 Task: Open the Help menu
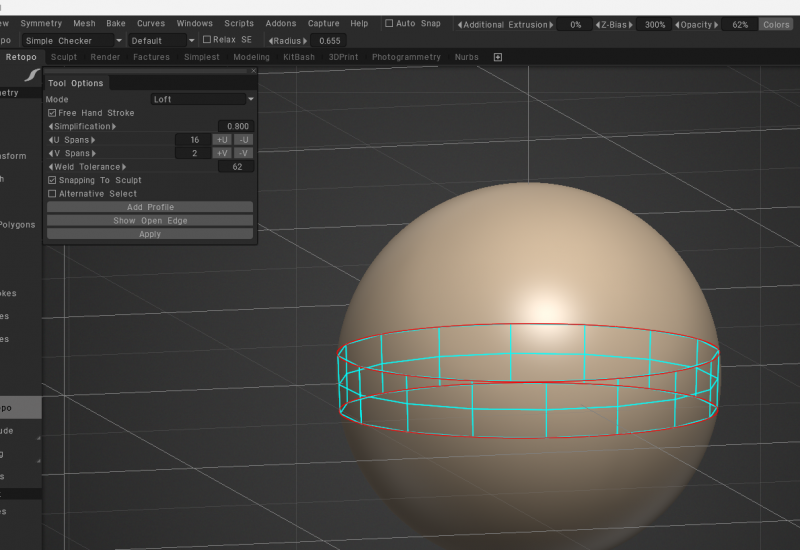click(x=359, y=23)
